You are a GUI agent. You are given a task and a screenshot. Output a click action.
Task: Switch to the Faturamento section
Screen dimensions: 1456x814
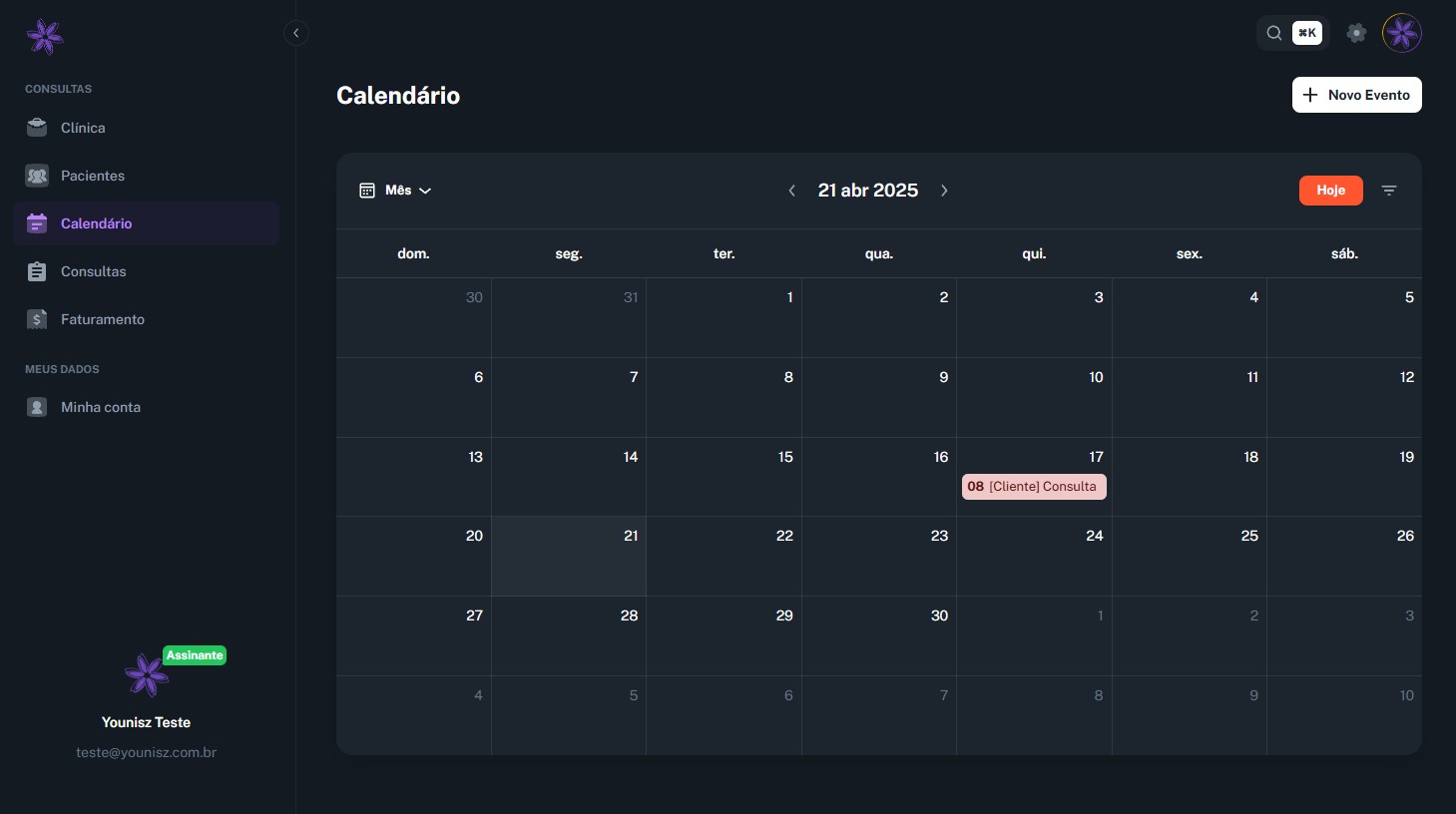pos(103,319)
